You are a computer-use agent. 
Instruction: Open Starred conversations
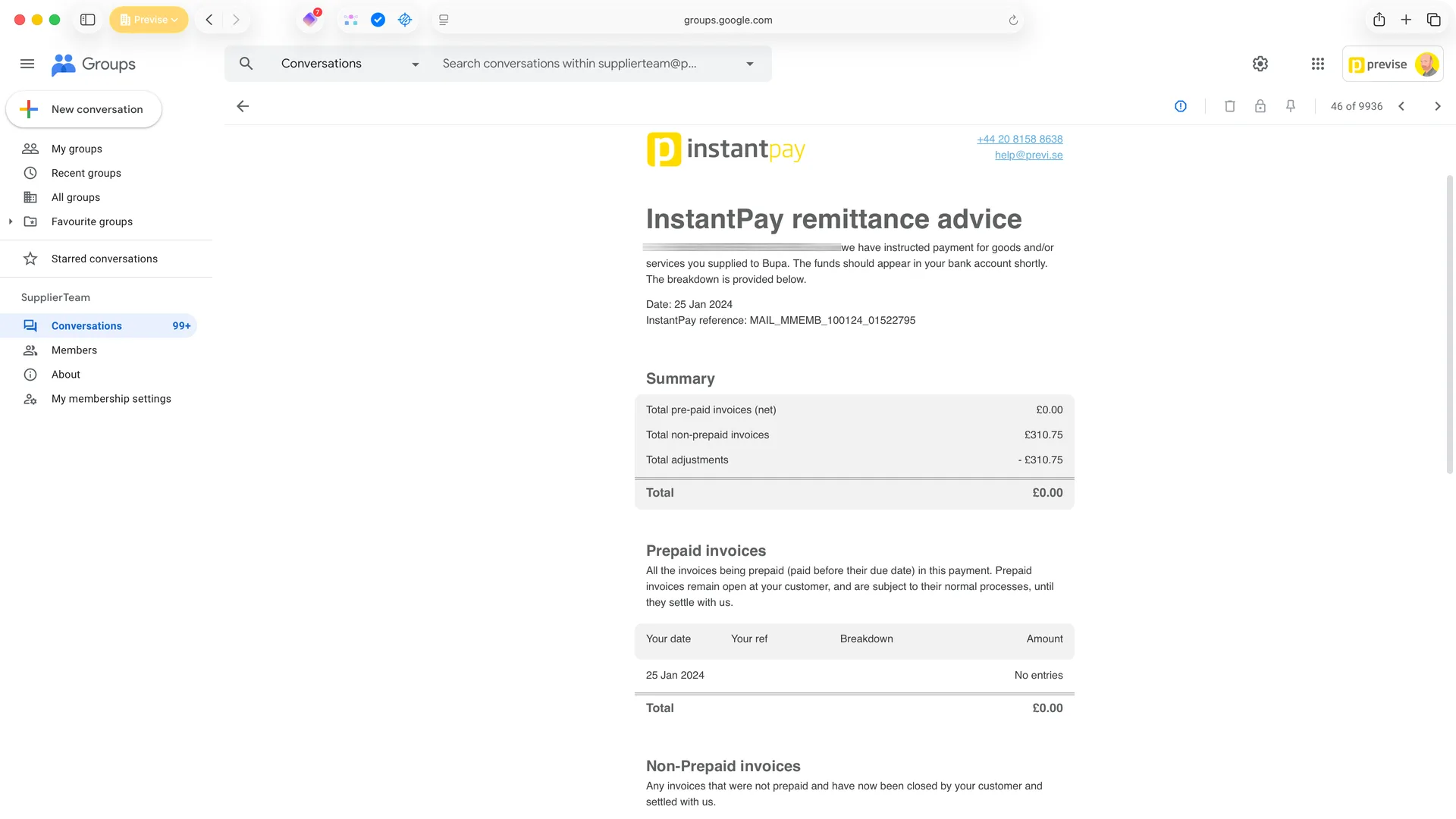click(105, 259)
